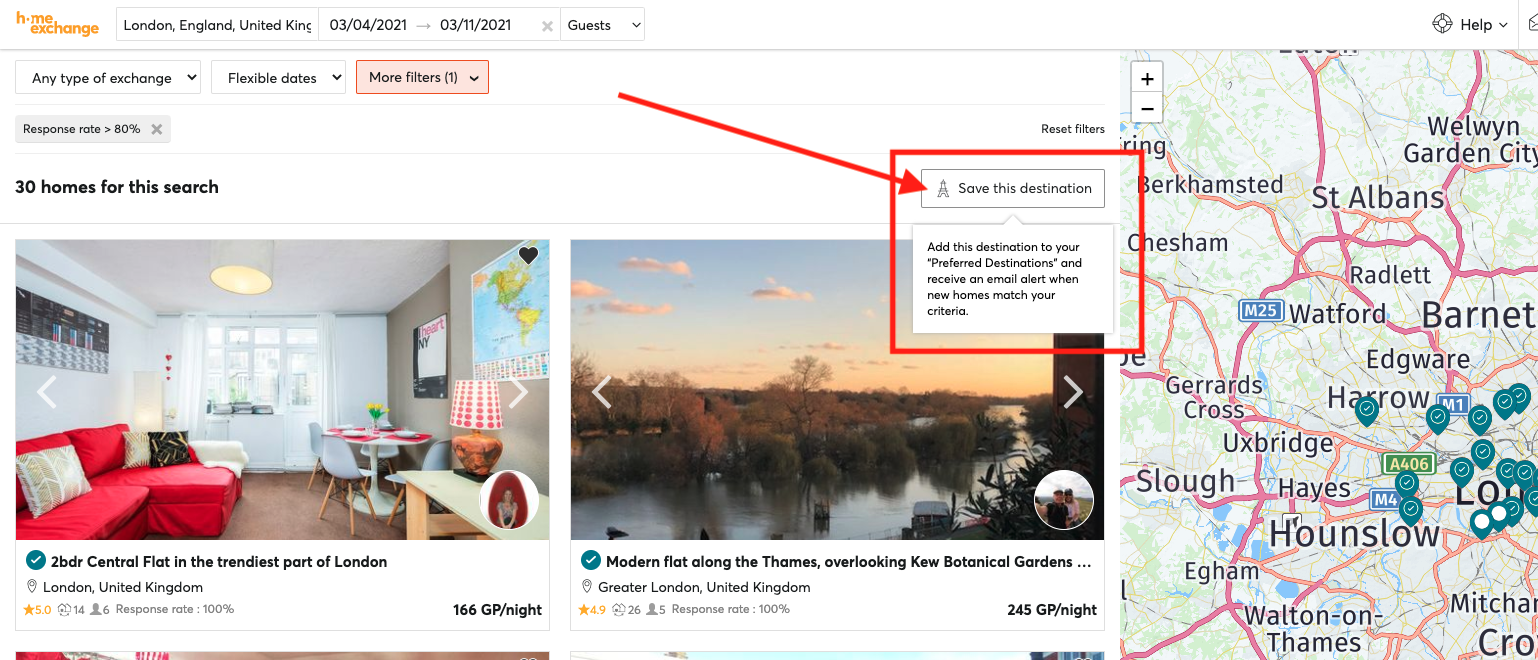Show the next photo of the Thames flat
The width and height of the screenshot is (1538, 660).
[x=1072, y=391]
